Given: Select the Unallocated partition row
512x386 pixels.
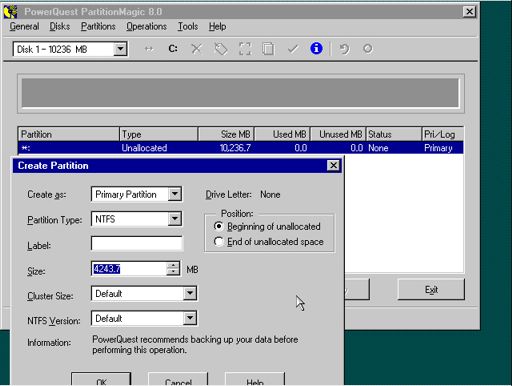Looking at the screenshot, I should pyautogui.click(x=240, y=148).
